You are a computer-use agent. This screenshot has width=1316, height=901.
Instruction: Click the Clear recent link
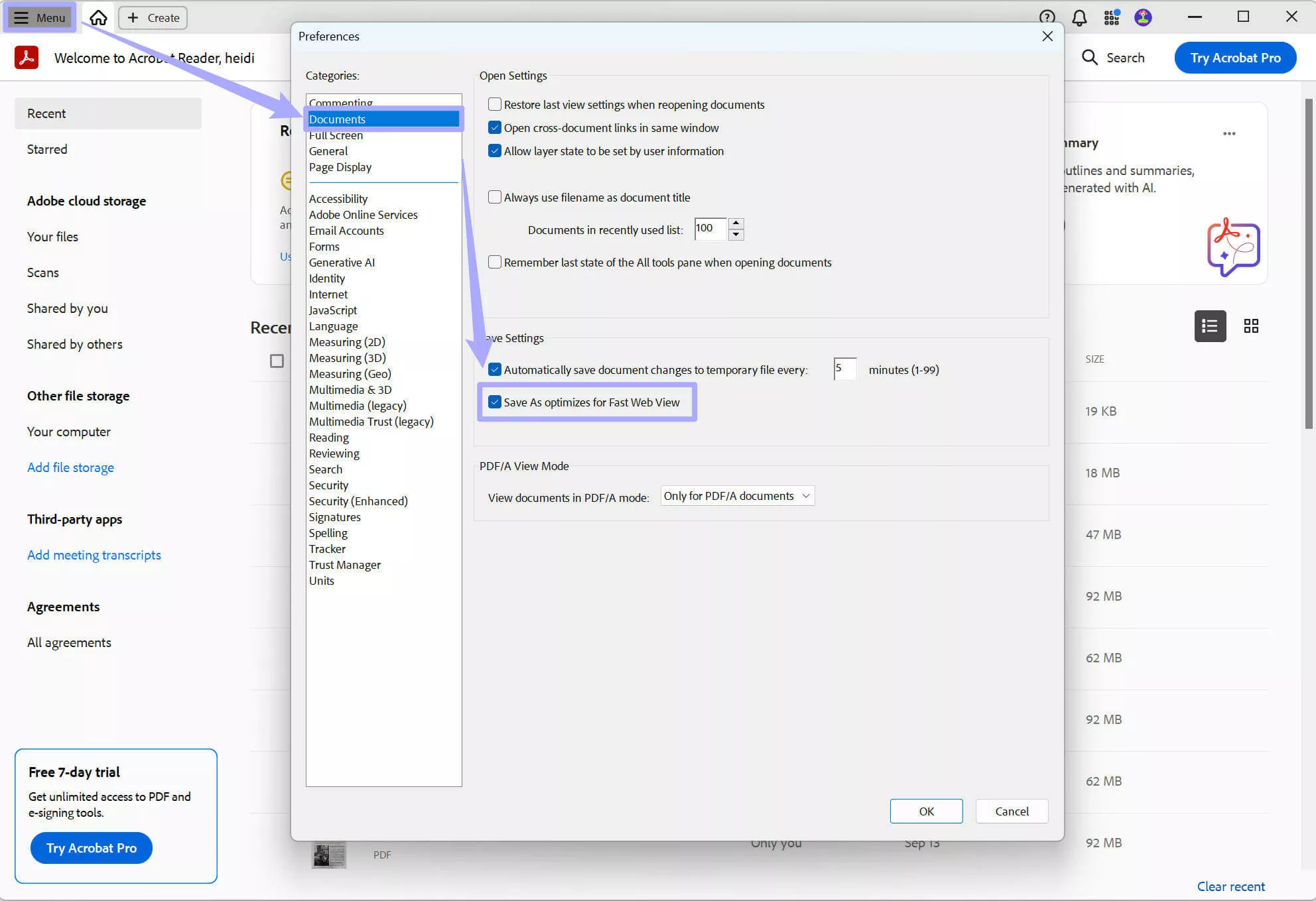click(1230, 886)
